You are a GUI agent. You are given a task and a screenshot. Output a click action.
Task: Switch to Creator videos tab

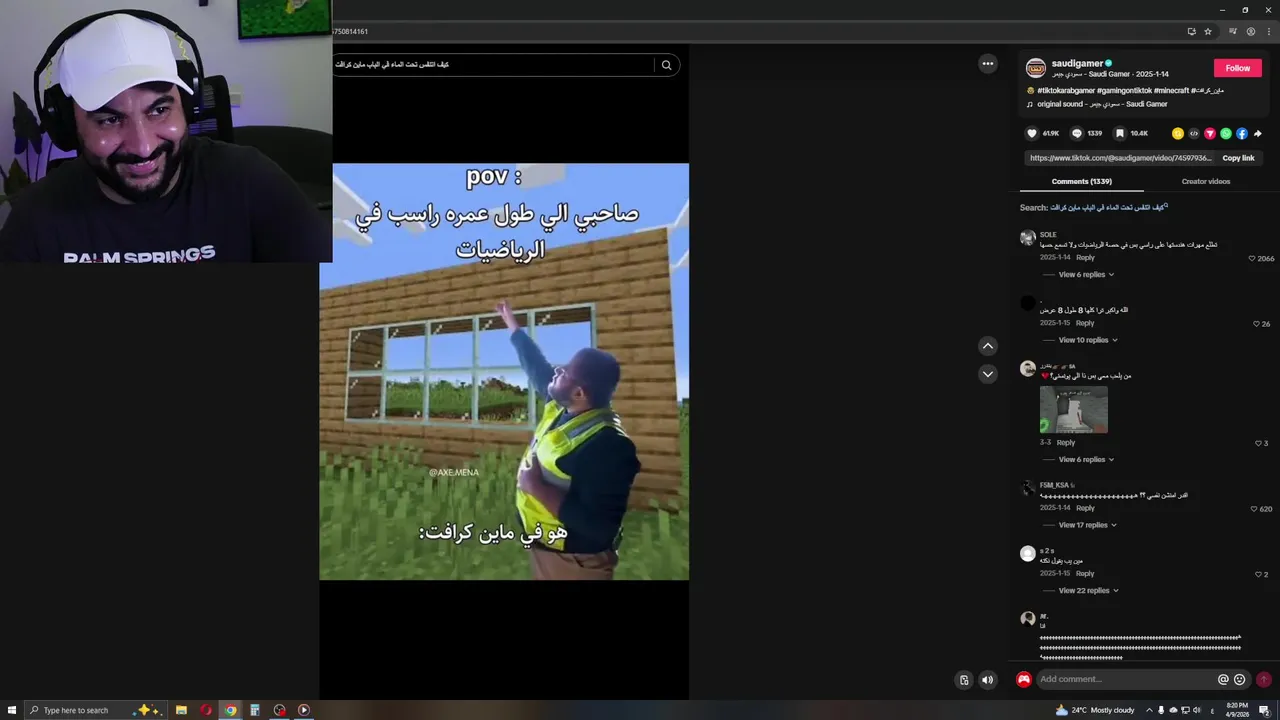pyautogui.click(x=1205, y=181)
